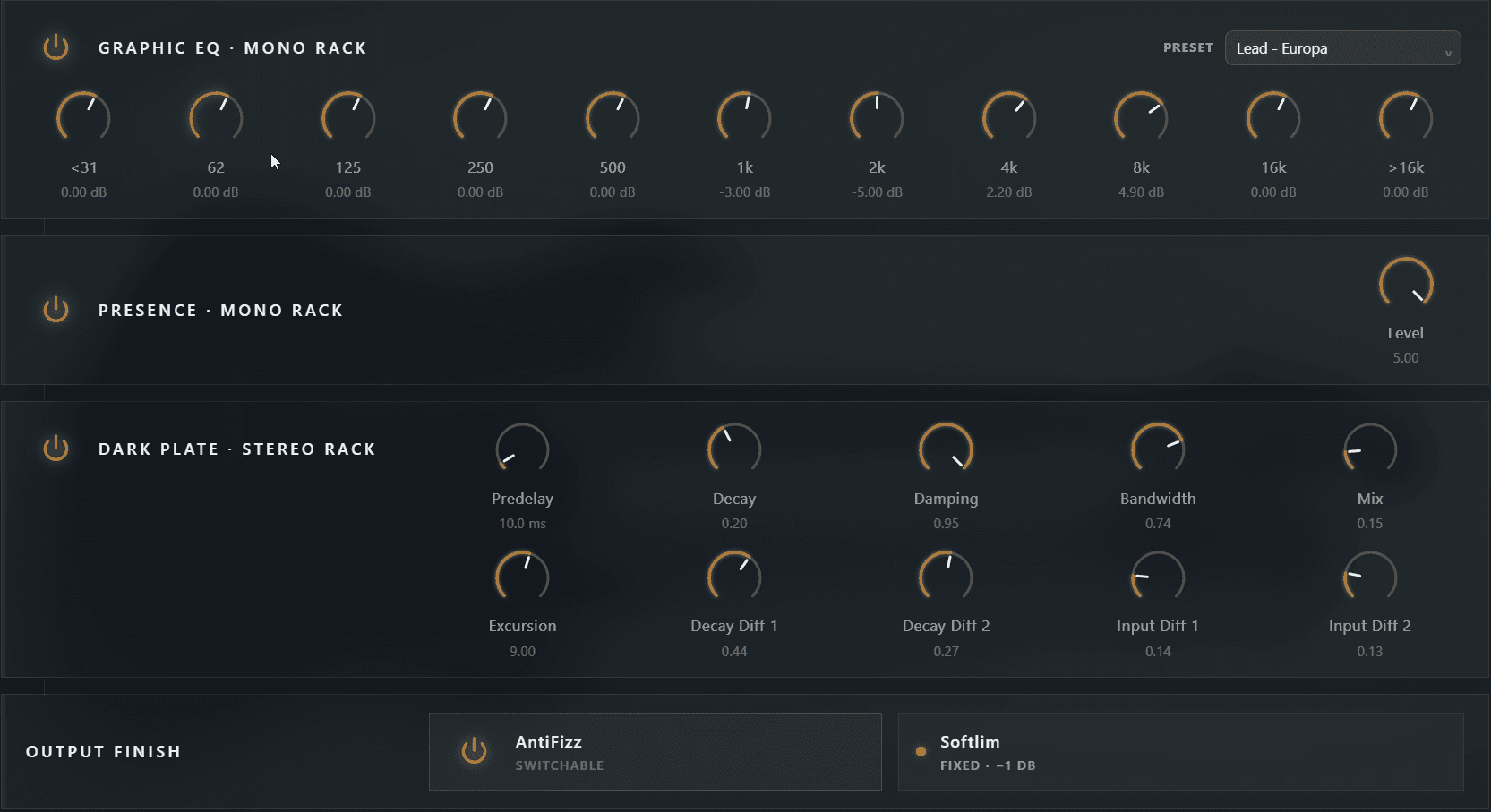Click the 2.20 dB value under 4k
Screen dimensions: 1491x812
[1009, 192]
